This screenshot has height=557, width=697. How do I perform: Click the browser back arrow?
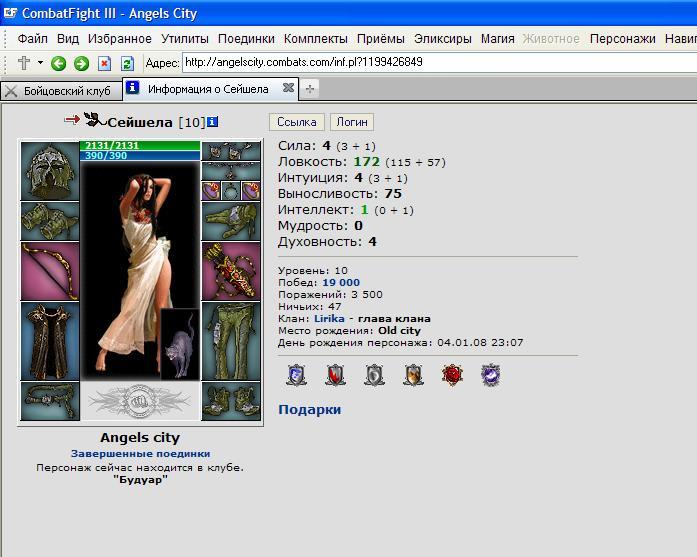point(58,64)
